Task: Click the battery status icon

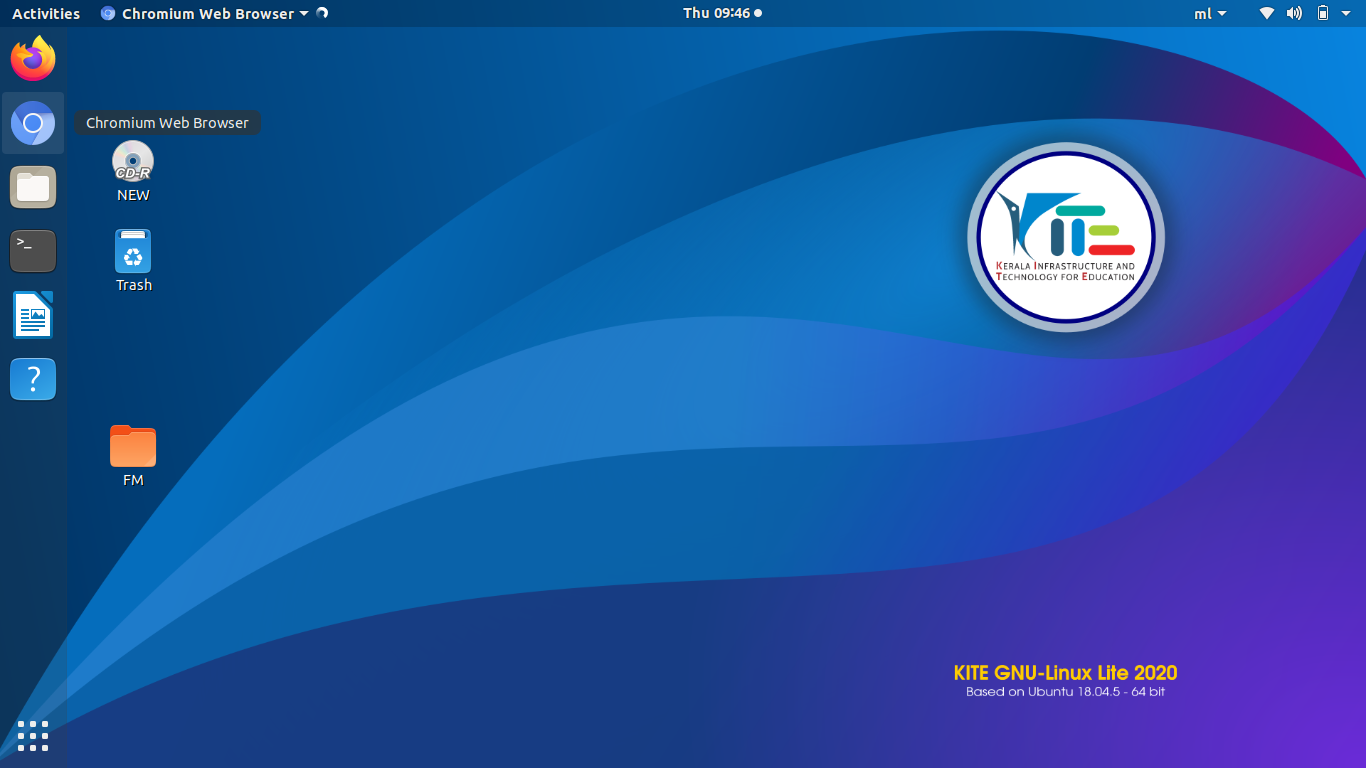Action: click(x=1323, y=13)
